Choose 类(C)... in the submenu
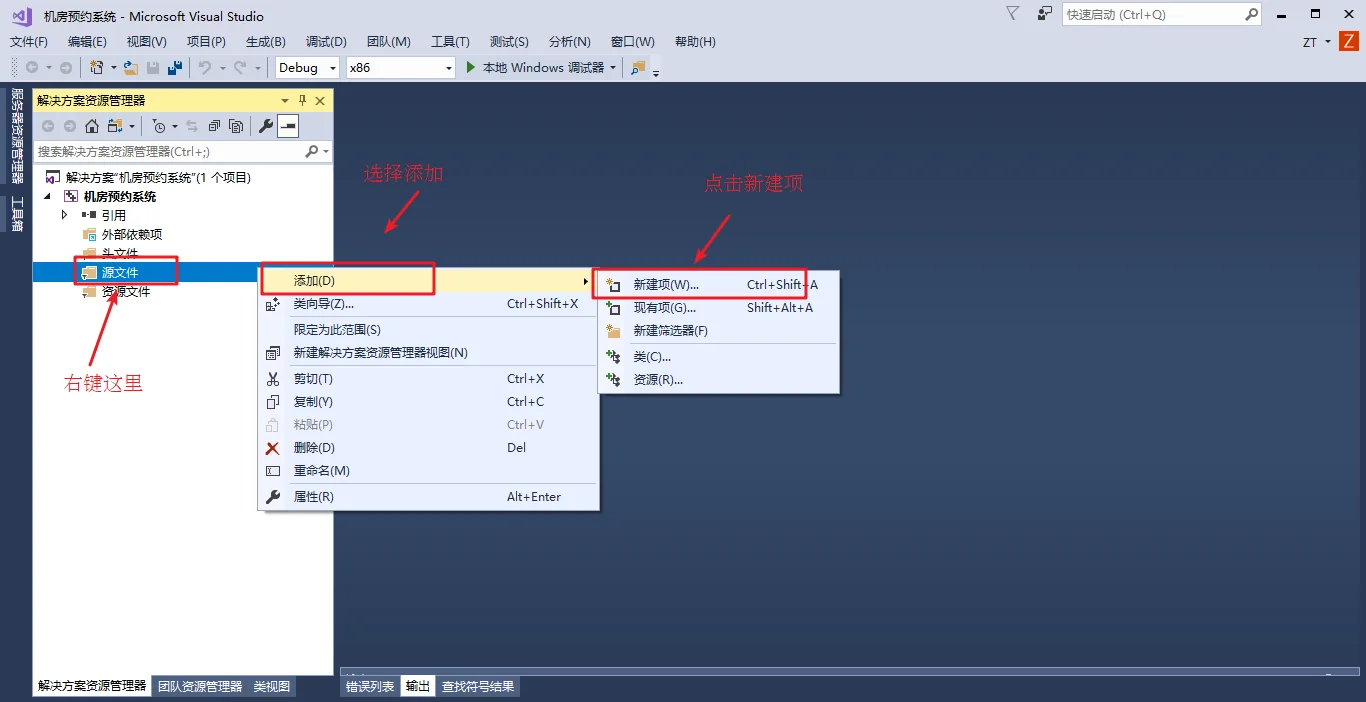Image resolution: width=1366 pixels, height=702 pixels. click(x=719, y=357)
